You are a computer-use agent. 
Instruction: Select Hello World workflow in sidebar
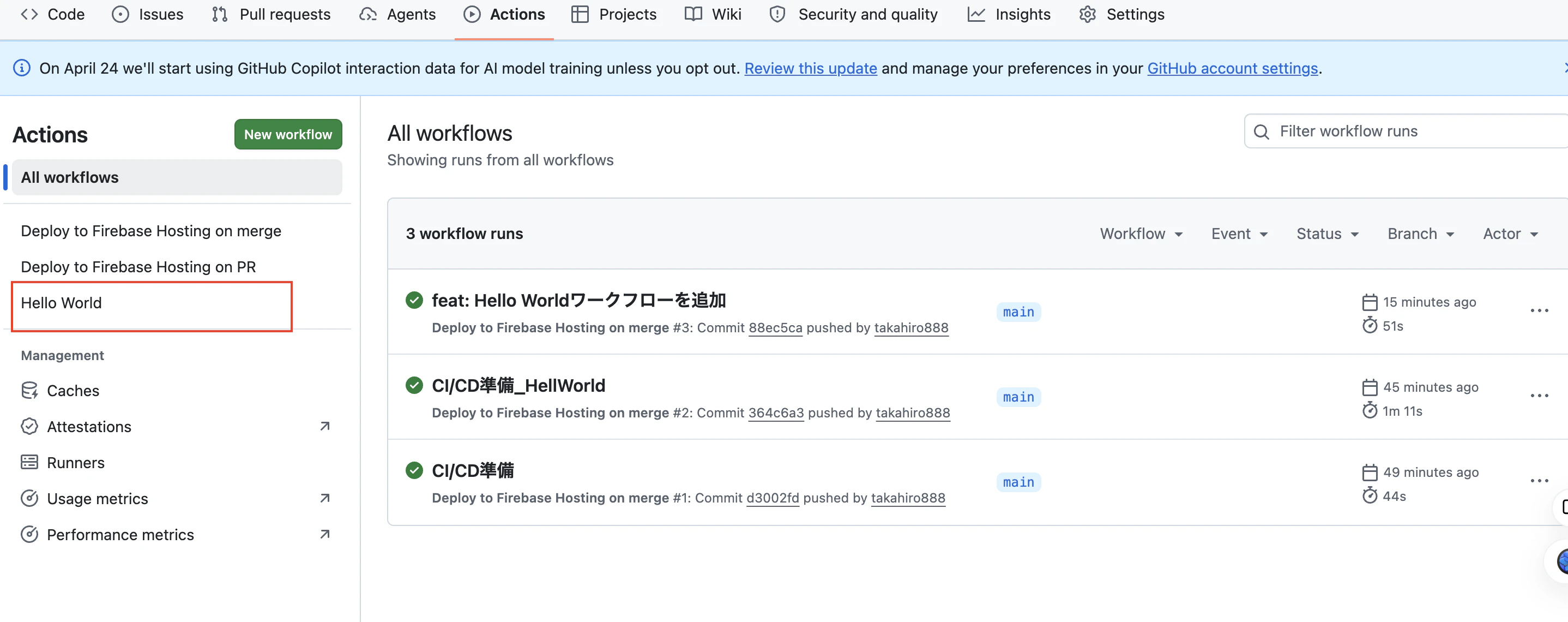click(61, 303)
